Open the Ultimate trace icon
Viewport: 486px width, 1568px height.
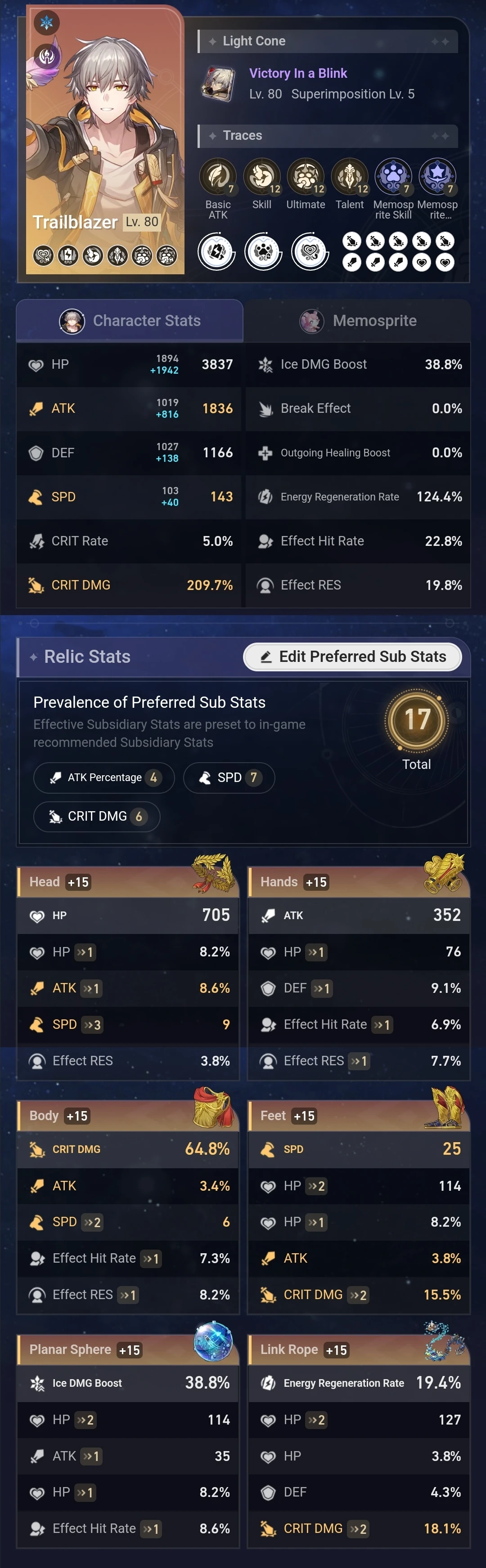pos(305,177)
